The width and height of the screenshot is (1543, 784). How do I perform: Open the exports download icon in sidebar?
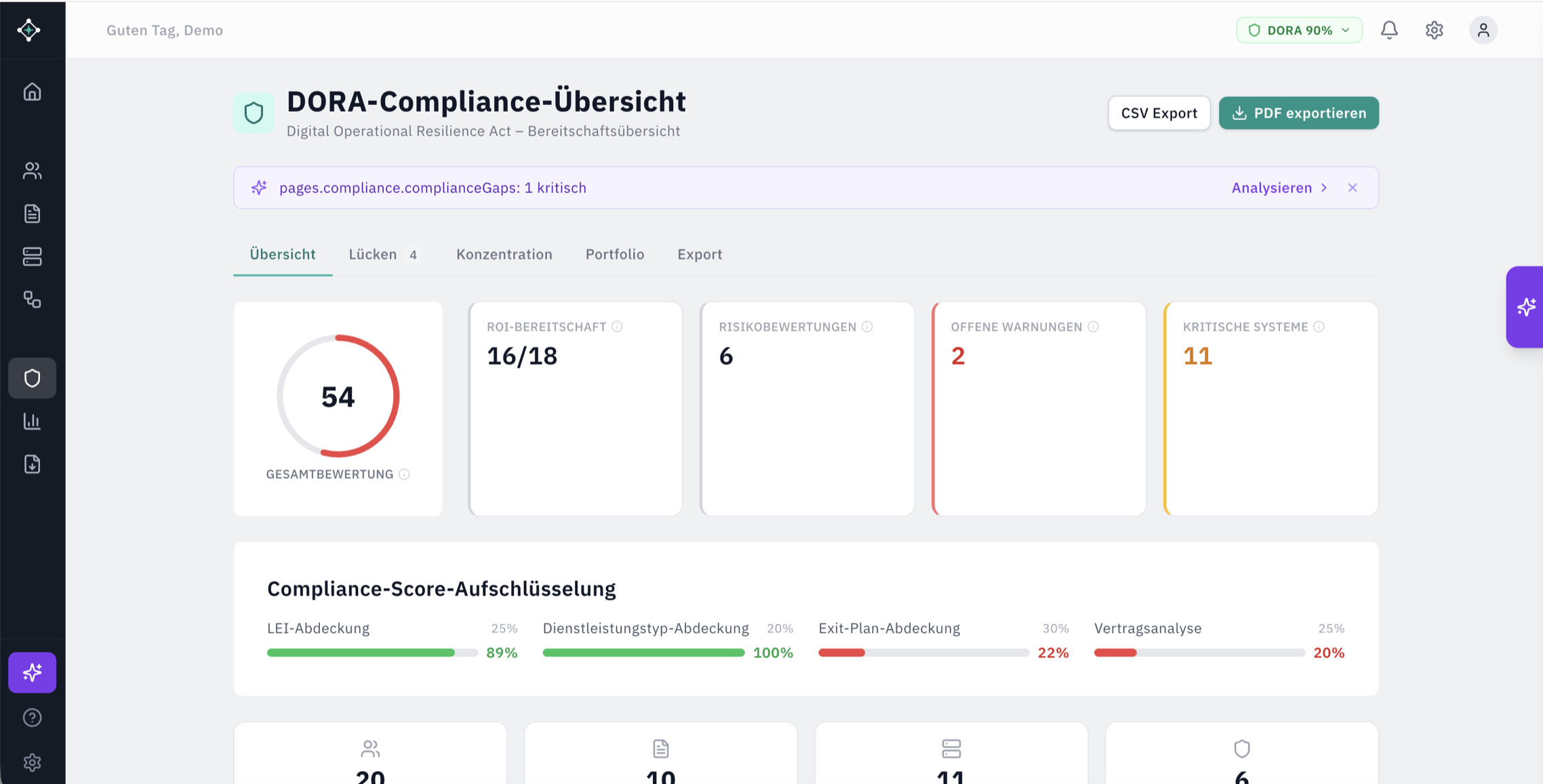(x=32, y=464)
